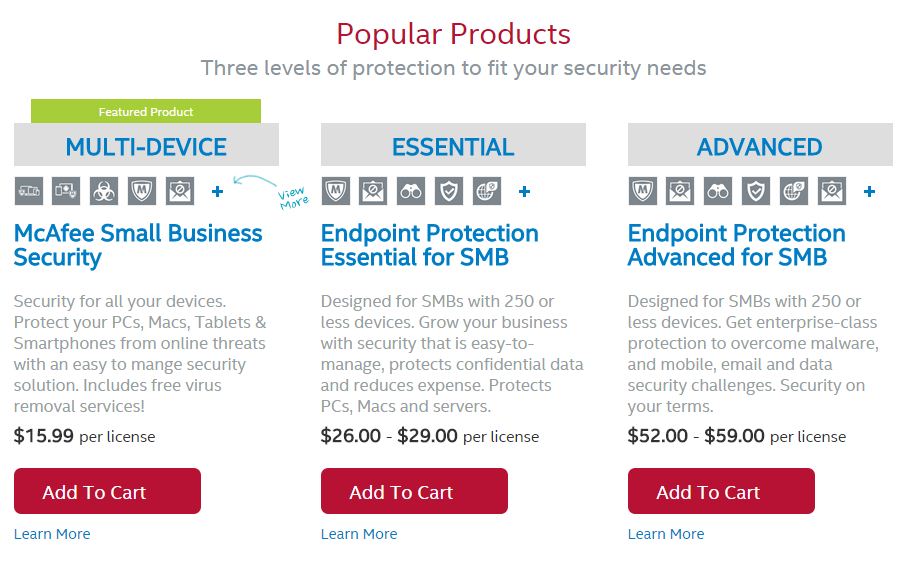This screenshot has width=909, height=562.
Task: Add Endpoint Protection Essential to cart
Action: (x=414, y=491)
